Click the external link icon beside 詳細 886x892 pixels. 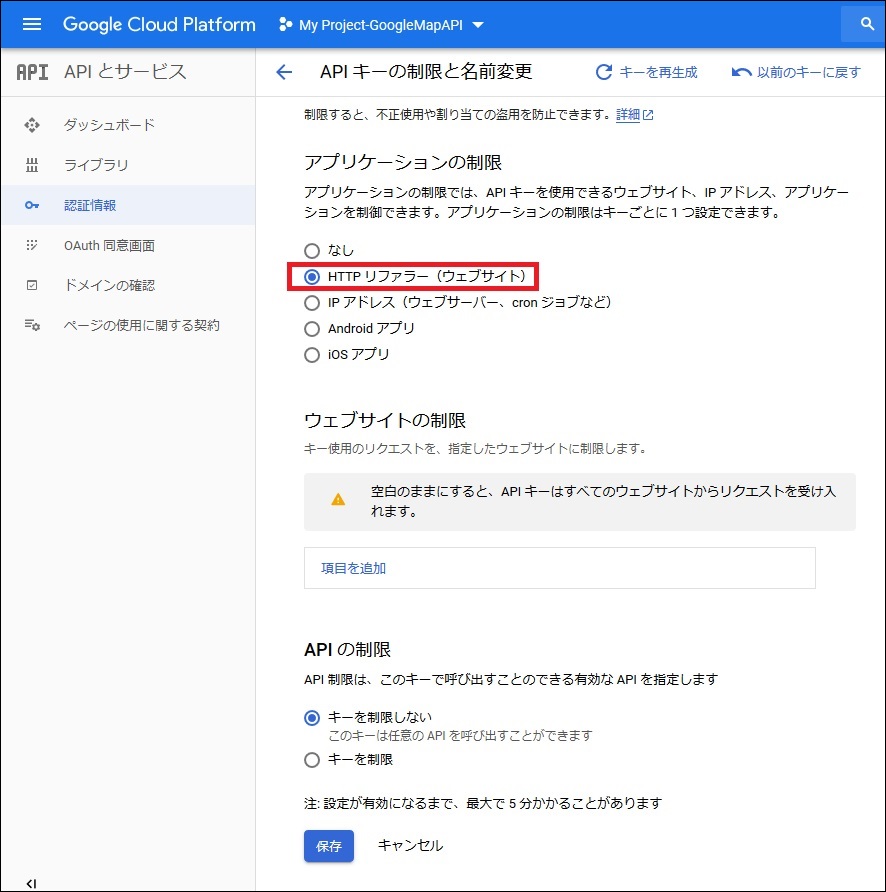pos(648,115)
